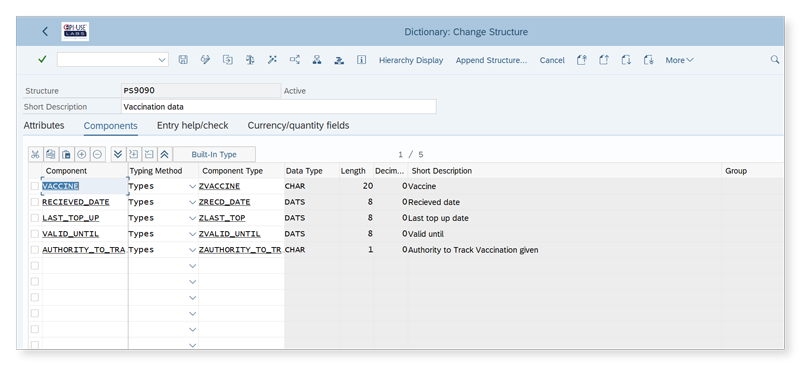Image resolution: width=800 pixels, height=365 pixels.
Task: Open Typing Method dropdown for LAST_TOP_UP
Action: [192, 218]
